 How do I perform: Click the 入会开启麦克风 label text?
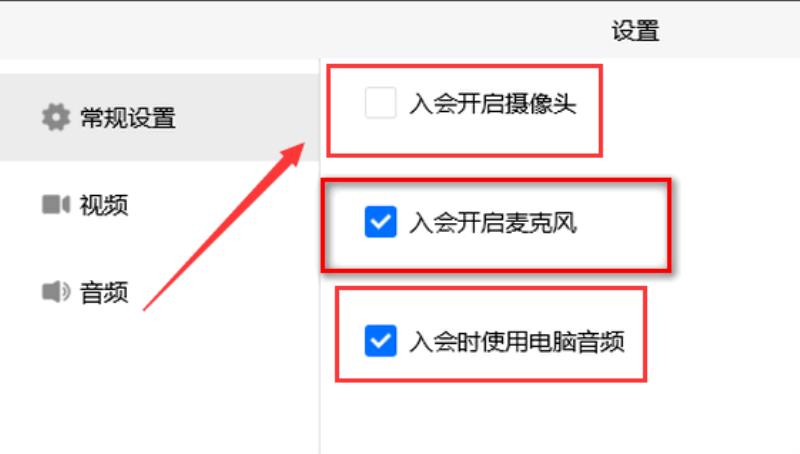[492, 223]
